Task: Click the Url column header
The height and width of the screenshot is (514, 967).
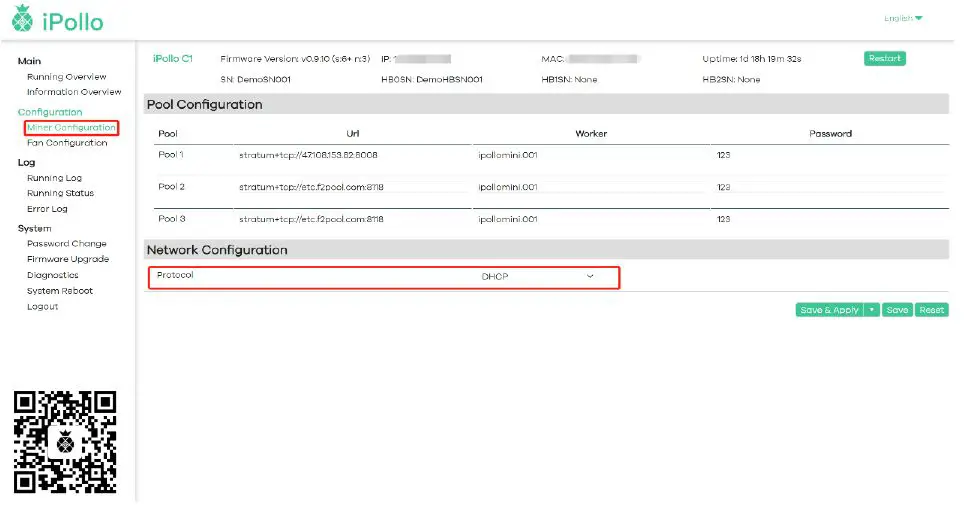Action: 353,134
